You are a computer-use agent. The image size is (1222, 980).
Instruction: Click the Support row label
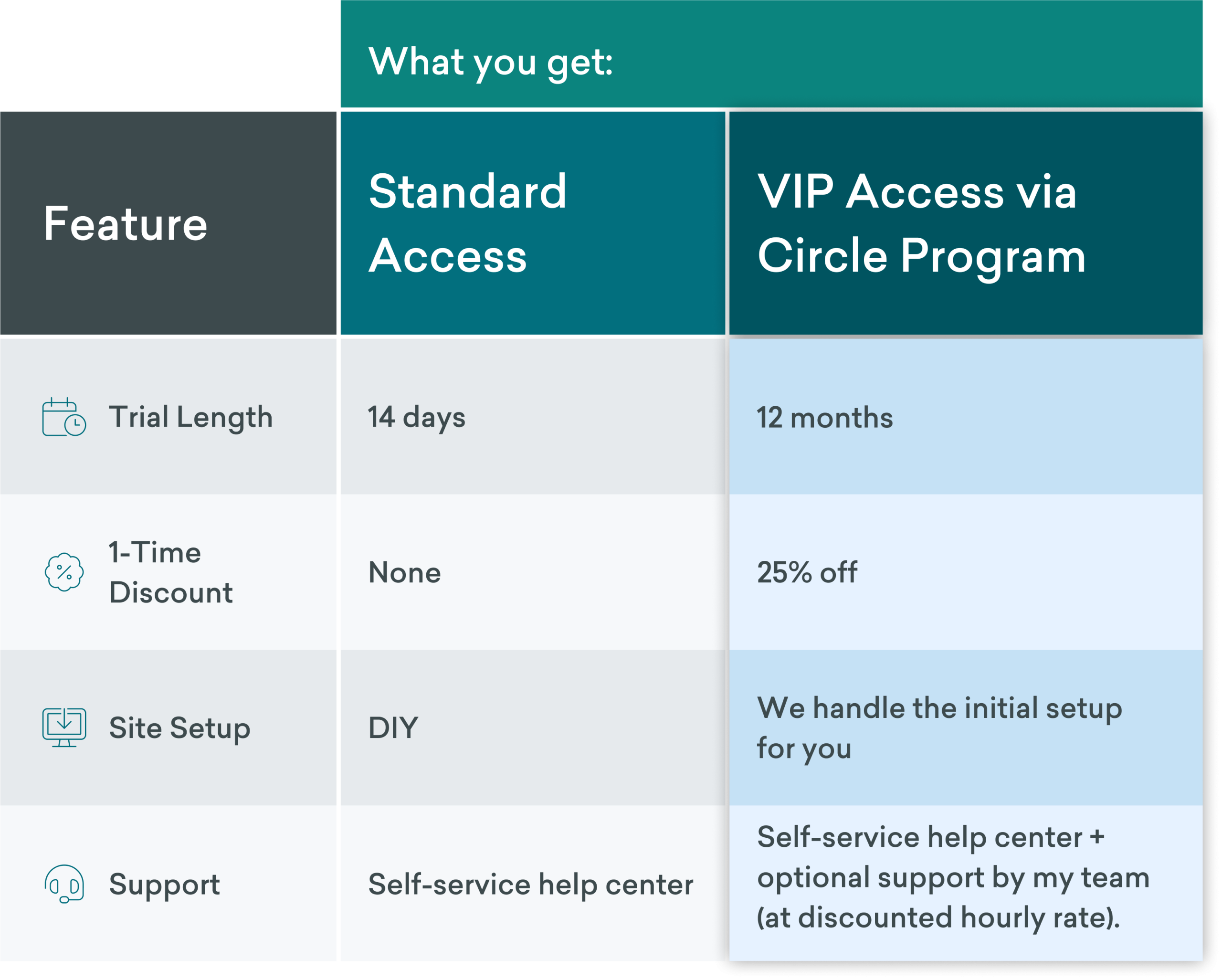pos(164,884)
